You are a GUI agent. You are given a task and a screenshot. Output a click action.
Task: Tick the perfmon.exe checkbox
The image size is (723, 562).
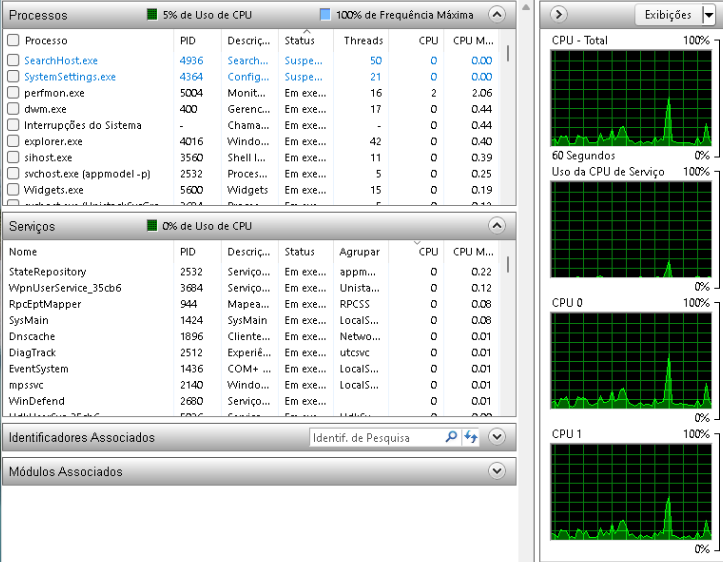(13, 93)
